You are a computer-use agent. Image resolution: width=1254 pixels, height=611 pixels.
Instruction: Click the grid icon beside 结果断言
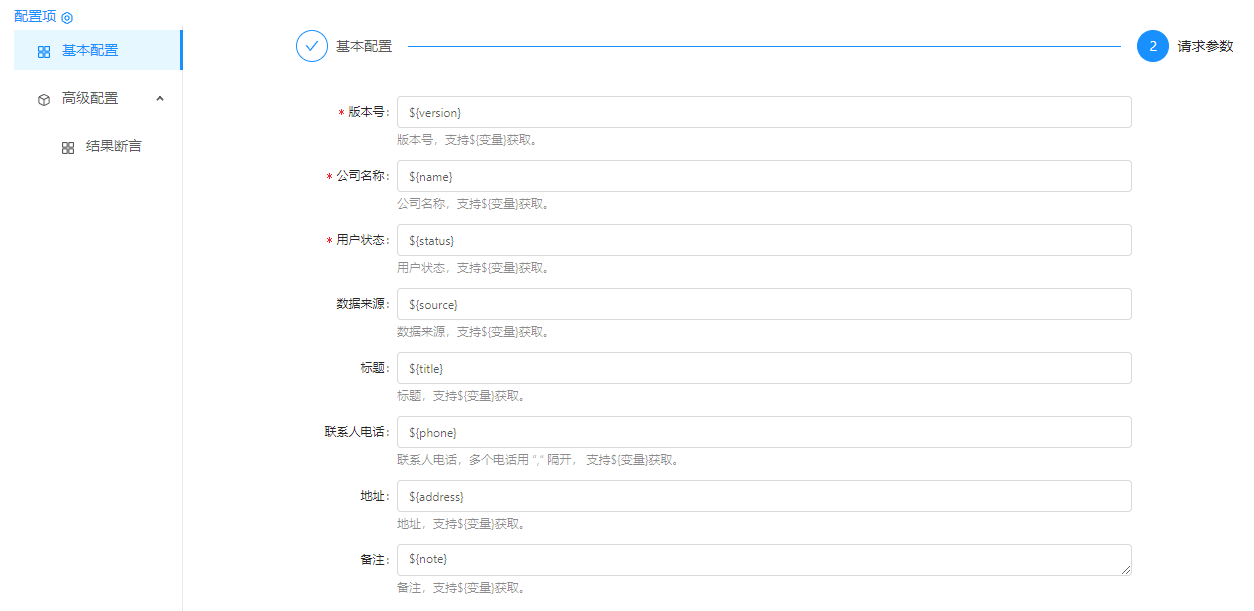click(68, 147)
